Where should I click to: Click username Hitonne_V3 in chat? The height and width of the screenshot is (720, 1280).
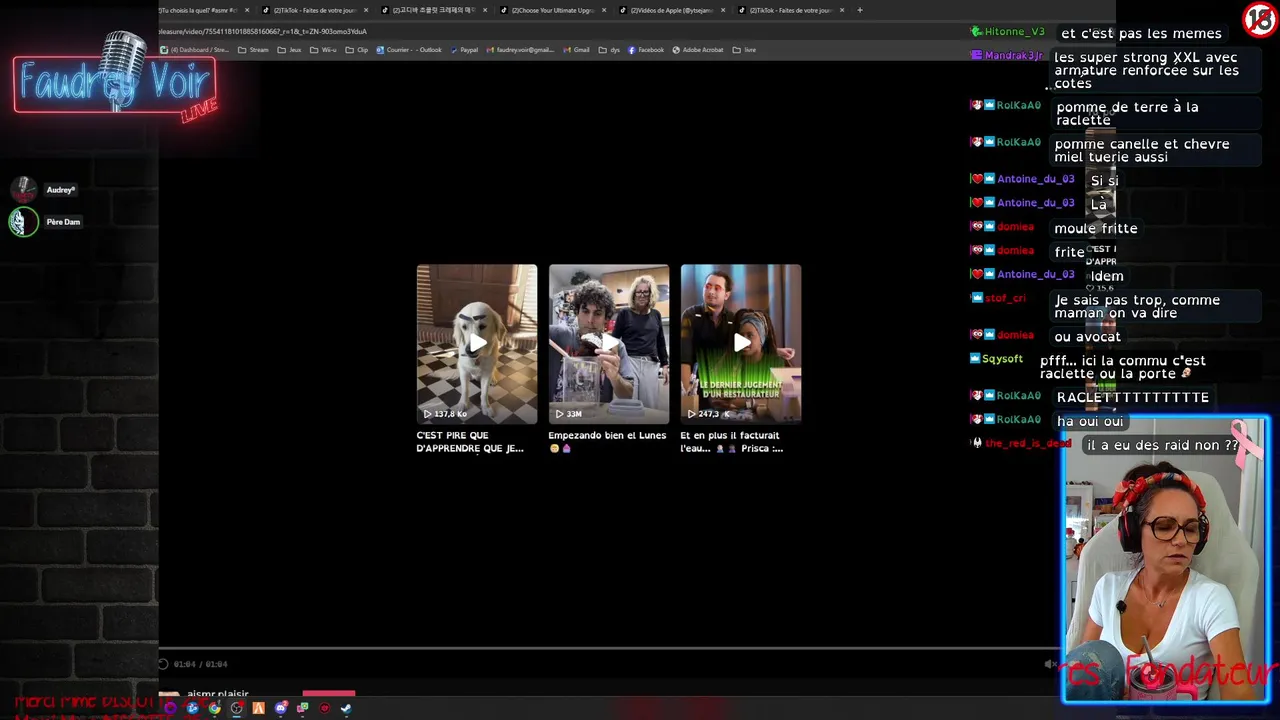[x=1014, y=32]
